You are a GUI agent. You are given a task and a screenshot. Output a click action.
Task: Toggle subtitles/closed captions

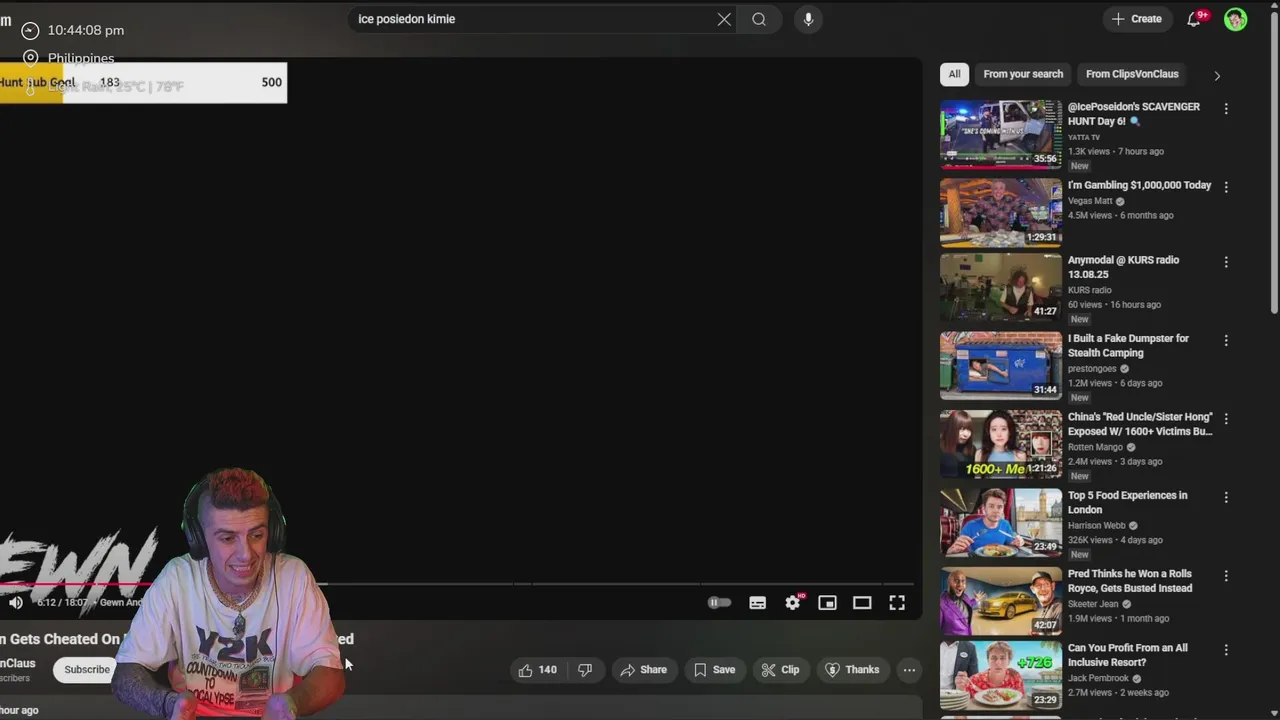pyautogui.click(x=758, y=602)
